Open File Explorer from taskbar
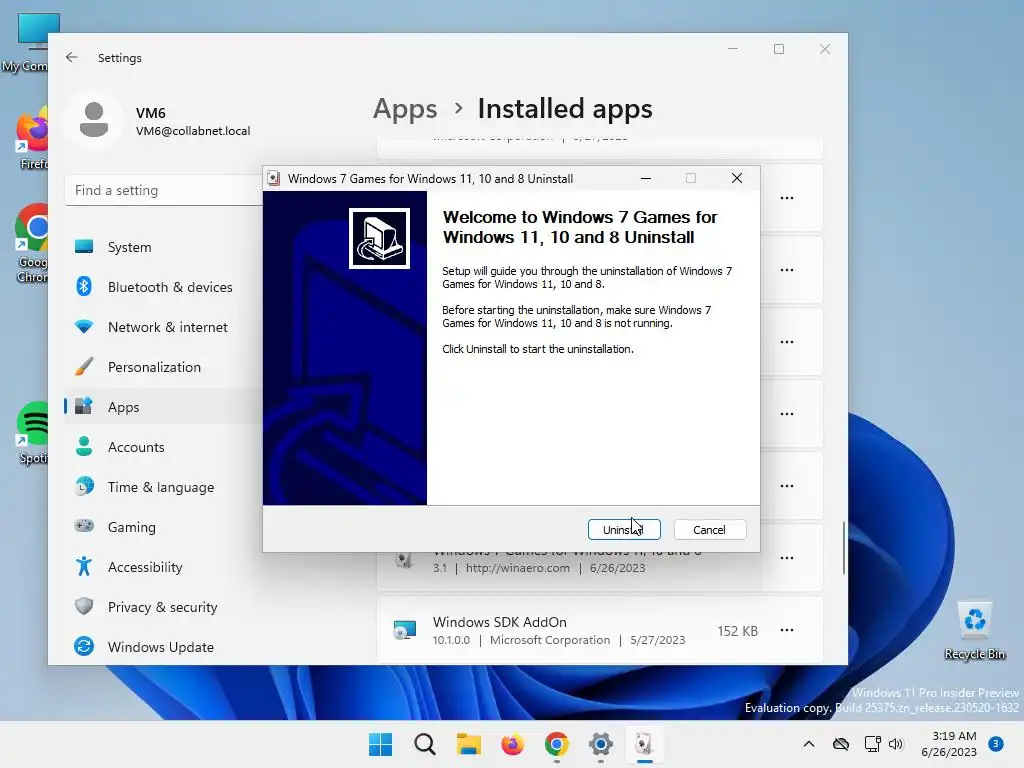Screen dimensions: 1024x768 point(468,744)
